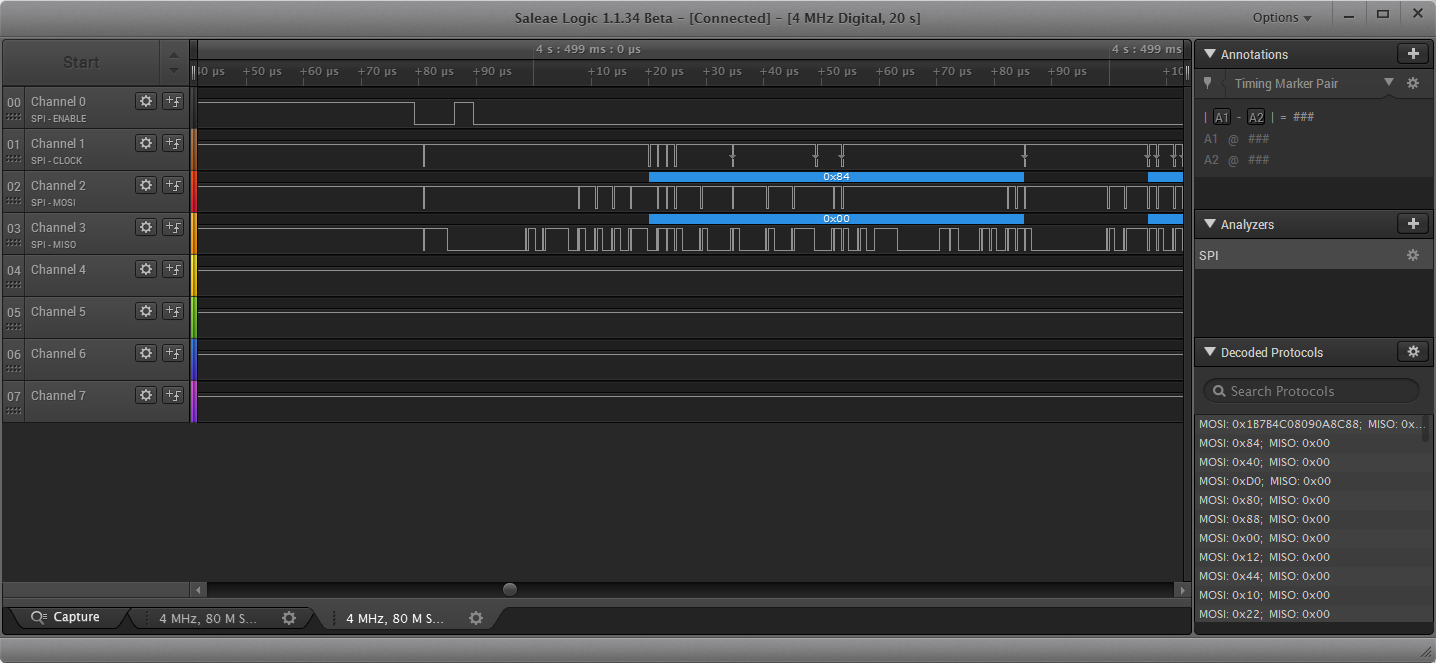Image resolution: width=1436 pixels, height=663 pixels.
Task: Open settings gear on first 4 MHz tab
Action: click(289, 618)
